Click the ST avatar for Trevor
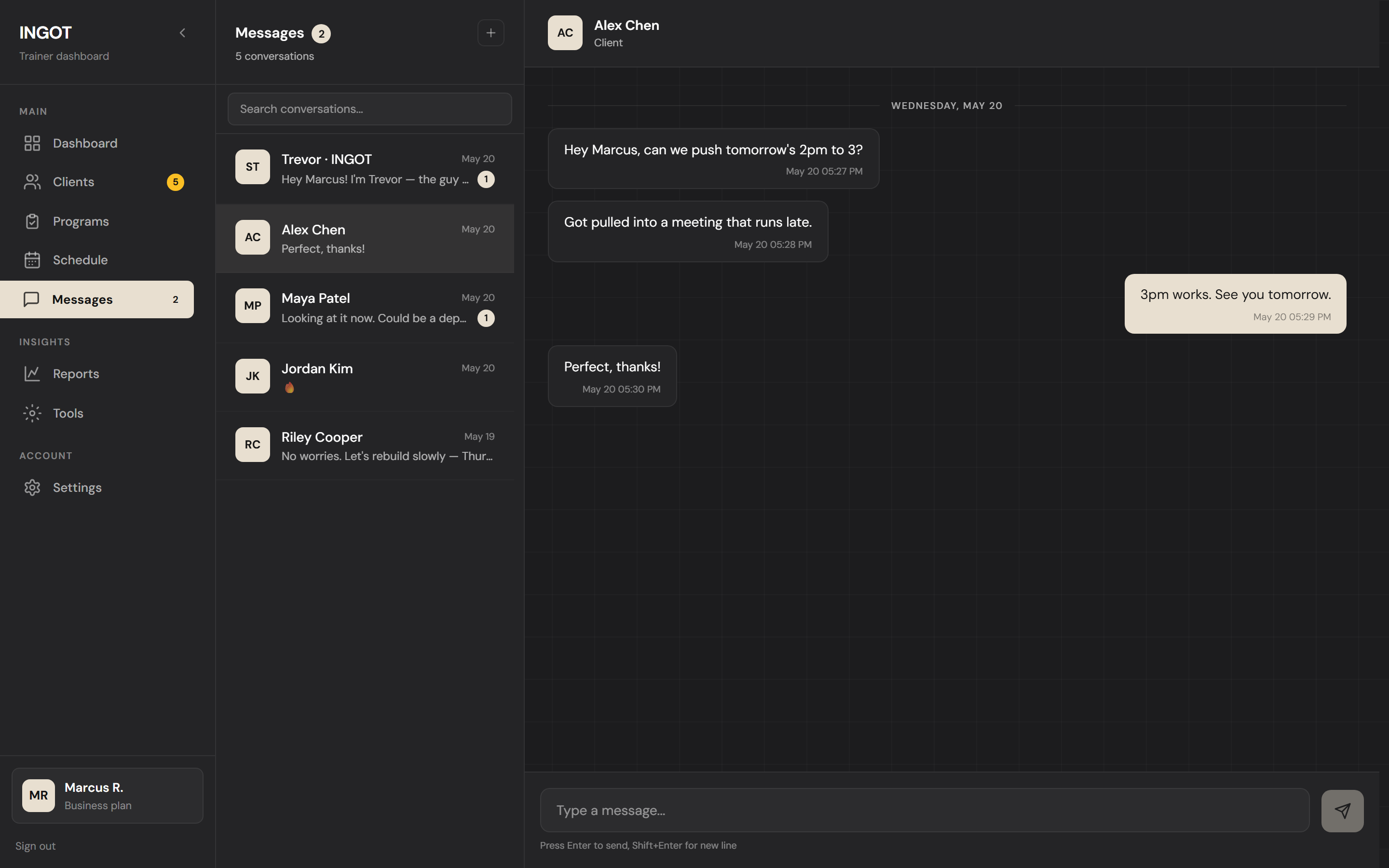1389x868 pixels. tap(253, 167)
